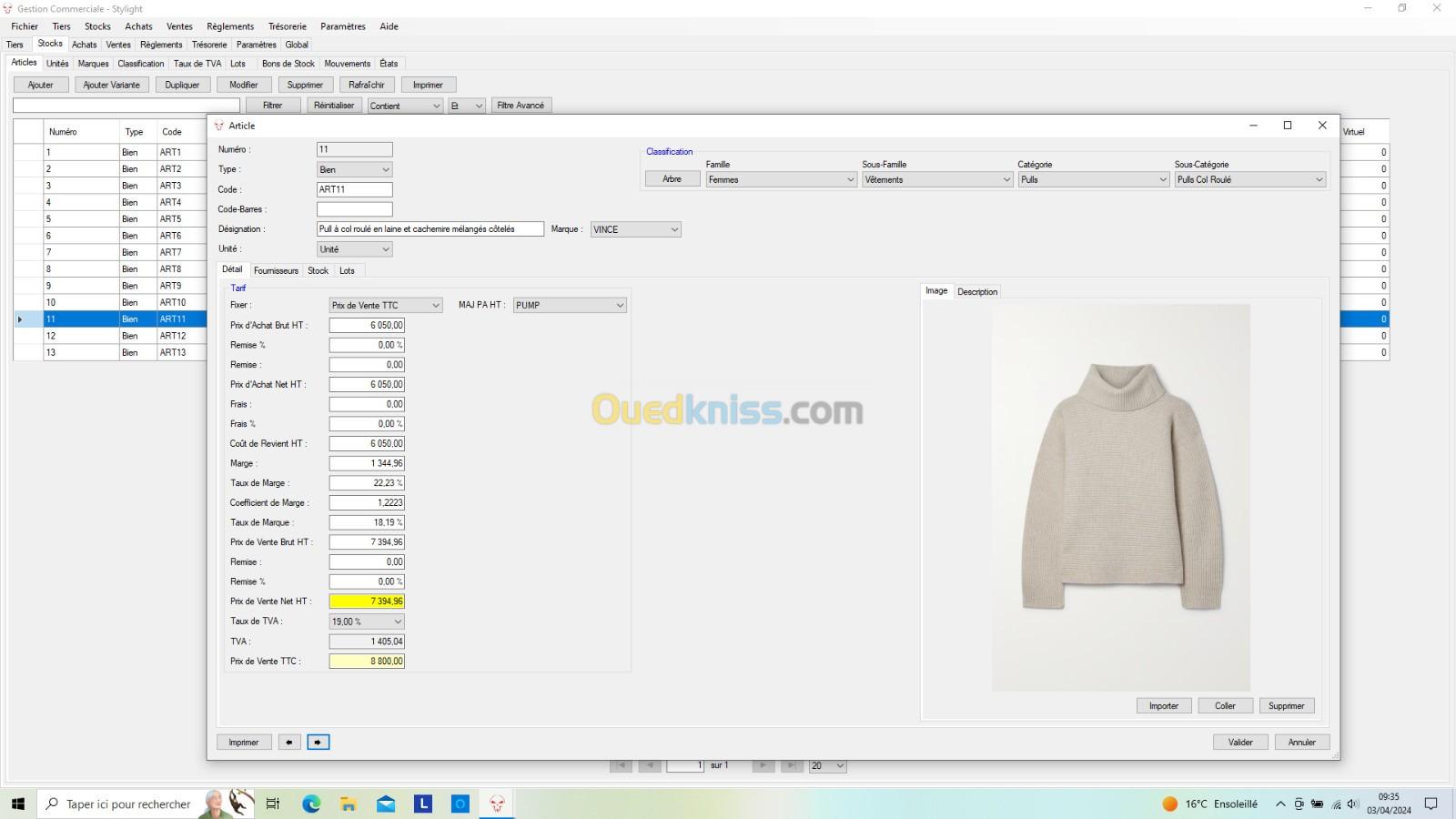Click weather 16°C Ensoleillé widget
The image size is (1456, 819).
1210,804
